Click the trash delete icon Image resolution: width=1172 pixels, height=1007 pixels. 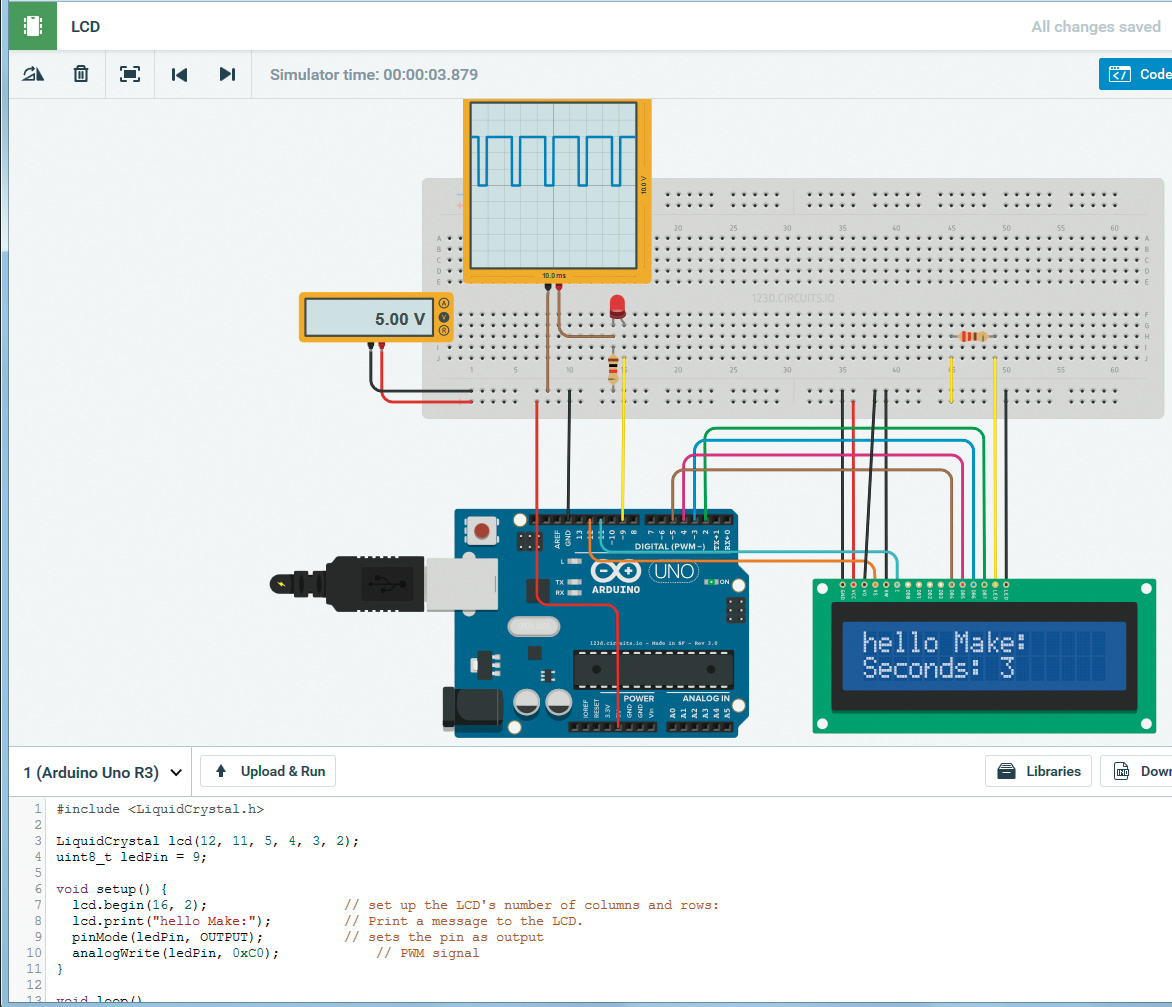click(81, 74)
